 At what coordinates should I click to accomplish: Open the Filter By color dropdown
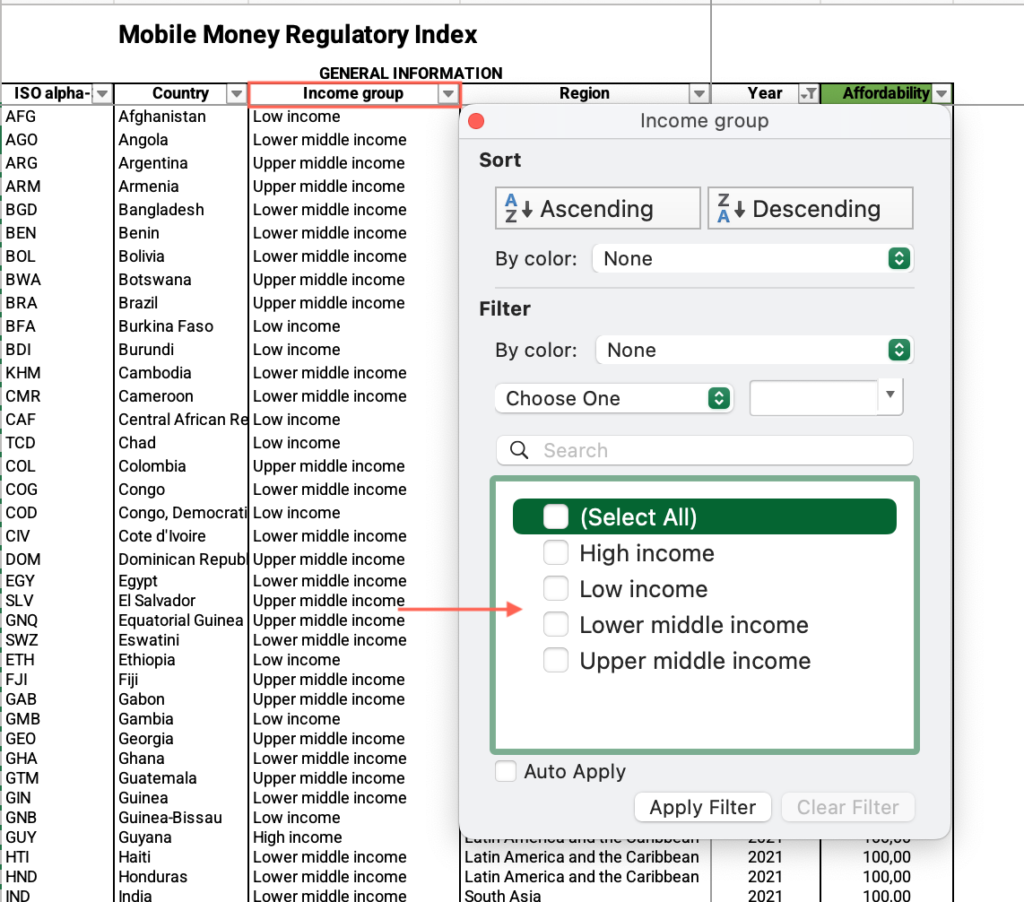(x=754, y=350)
